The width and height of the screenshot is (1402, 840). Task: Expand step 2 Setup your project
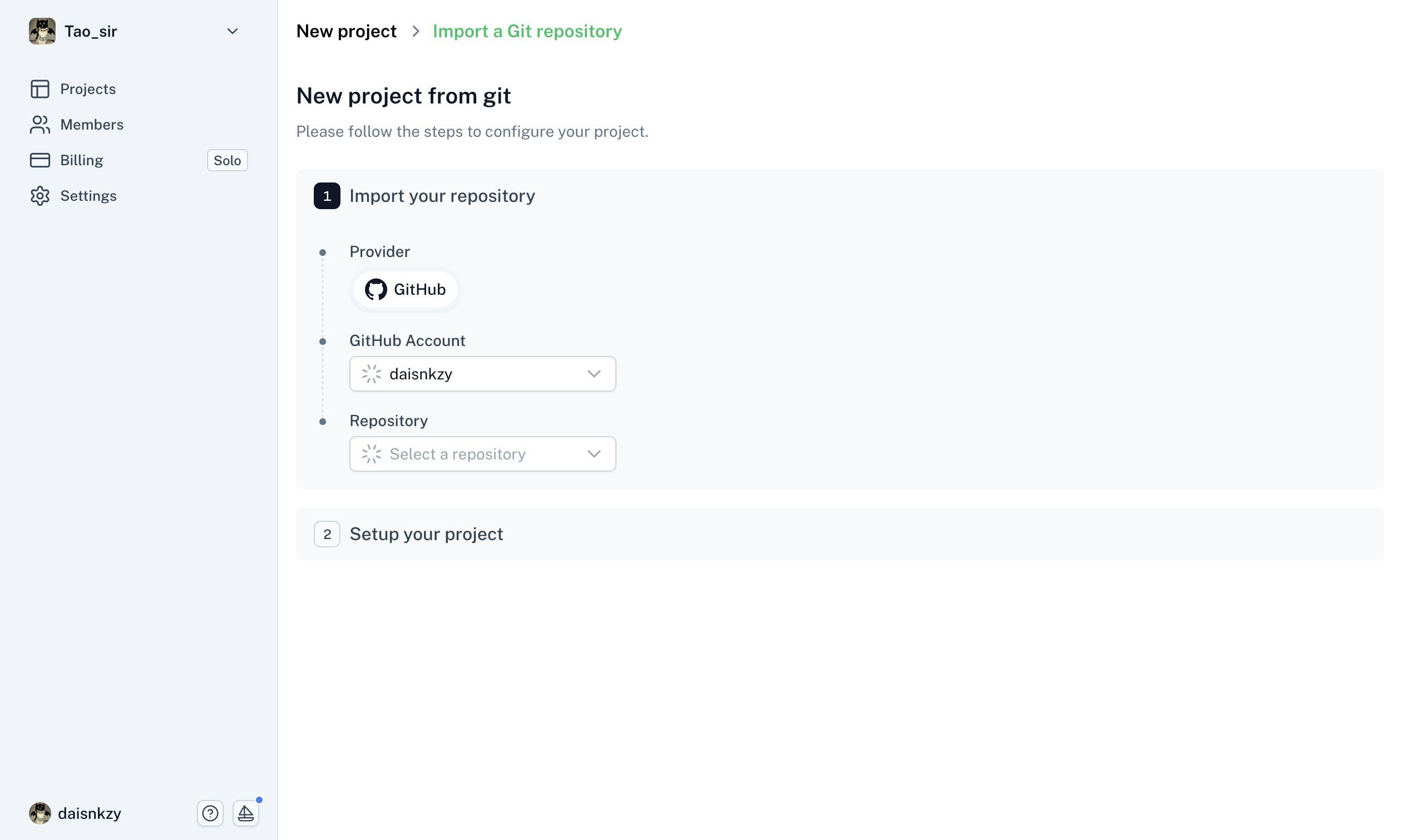tap(426, 534)
